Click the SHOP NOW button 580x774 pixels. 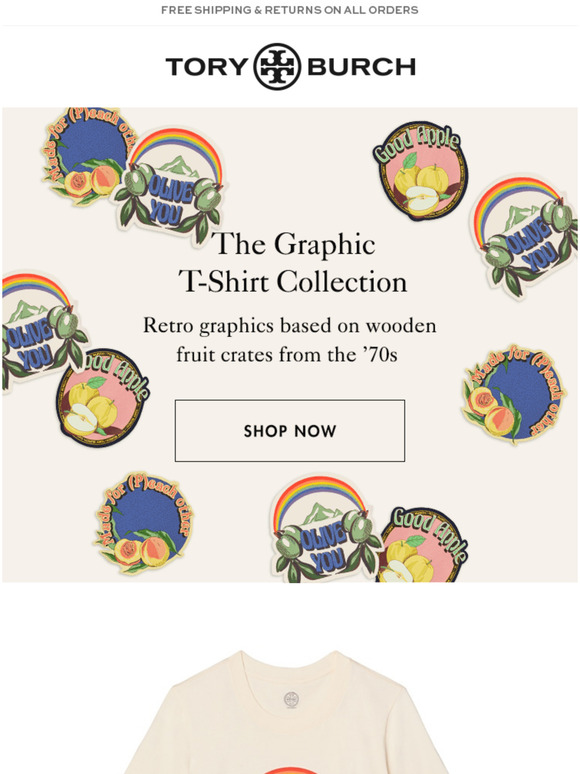(290, 431)
